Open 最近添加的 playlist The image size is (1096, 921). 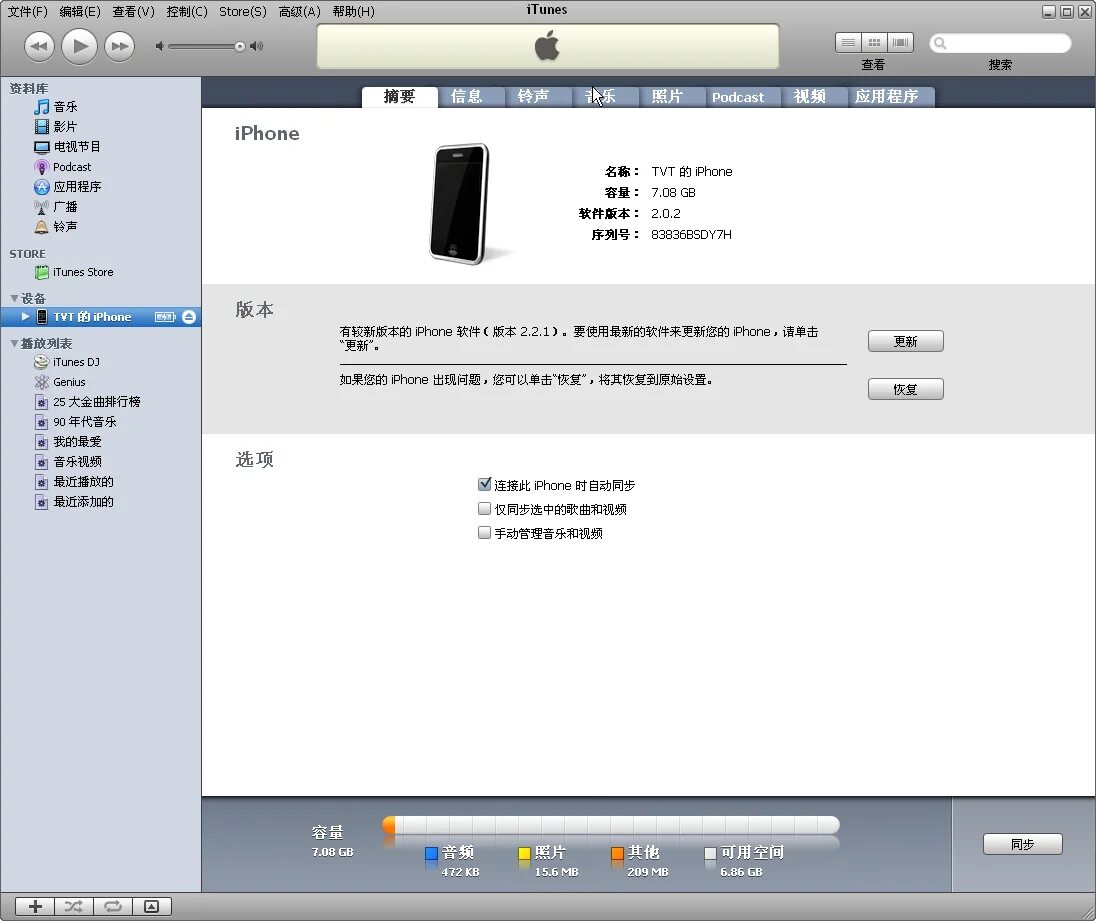point(83,502)
